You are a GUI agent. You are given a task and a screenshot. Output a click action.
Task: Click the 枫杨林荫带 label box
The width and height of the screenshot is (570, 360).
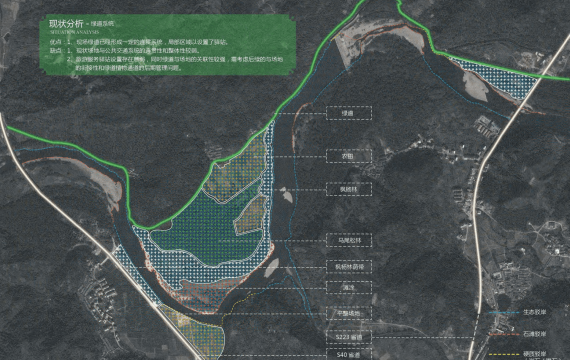point(349,267)
